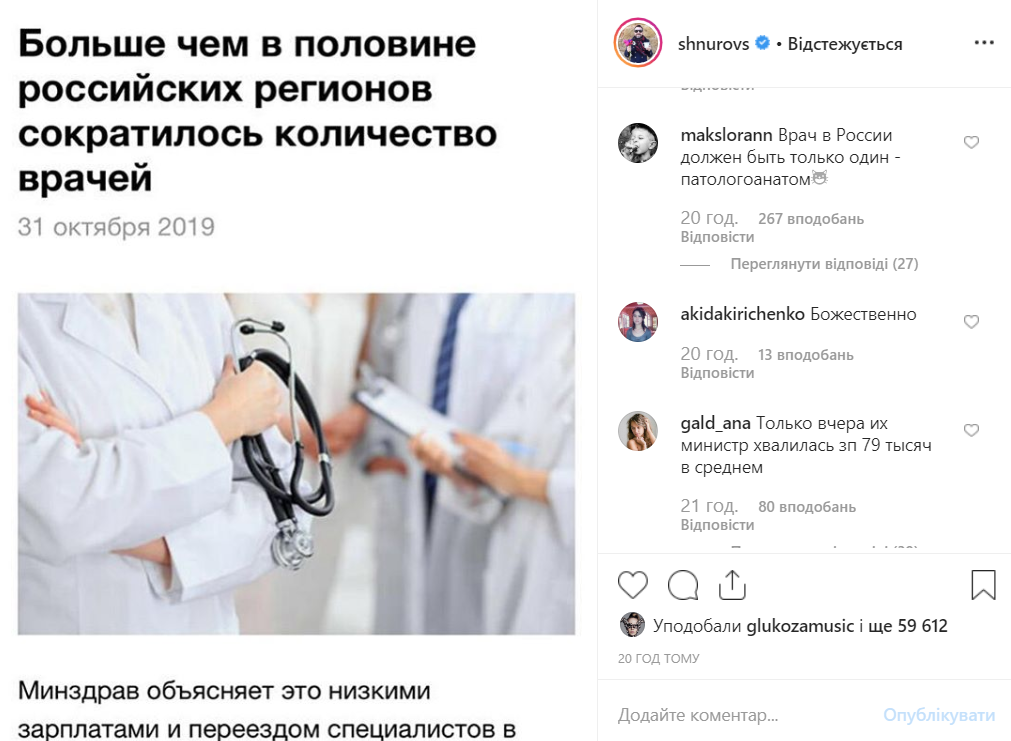The width and height of the screenshot is (1011, 741).
Task: Click Опублікувати to post comment
Action: tap(939, 715)
